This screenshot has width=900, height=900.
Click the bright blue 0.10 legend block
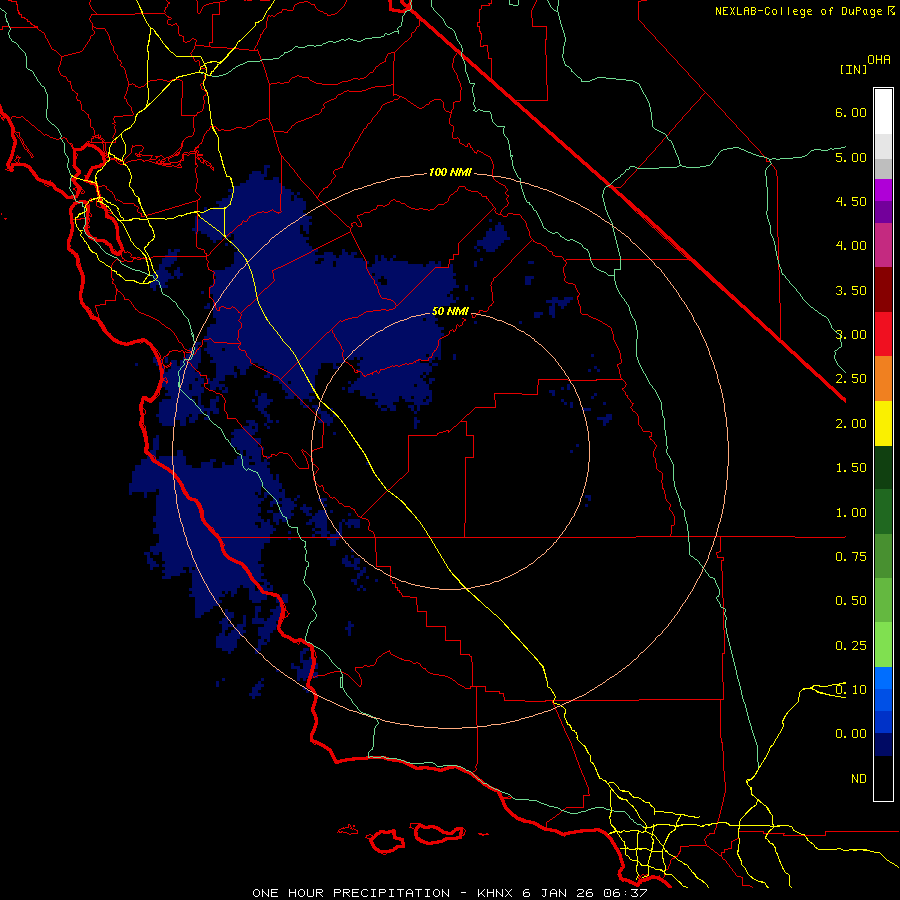click(x=883, y=678)
